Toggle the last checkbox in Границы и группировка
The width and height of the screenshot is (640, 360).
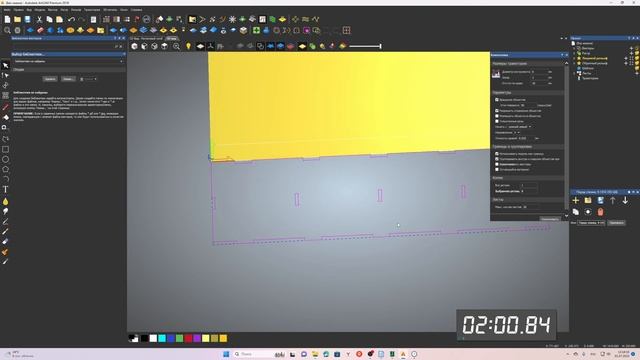(497, 169)
